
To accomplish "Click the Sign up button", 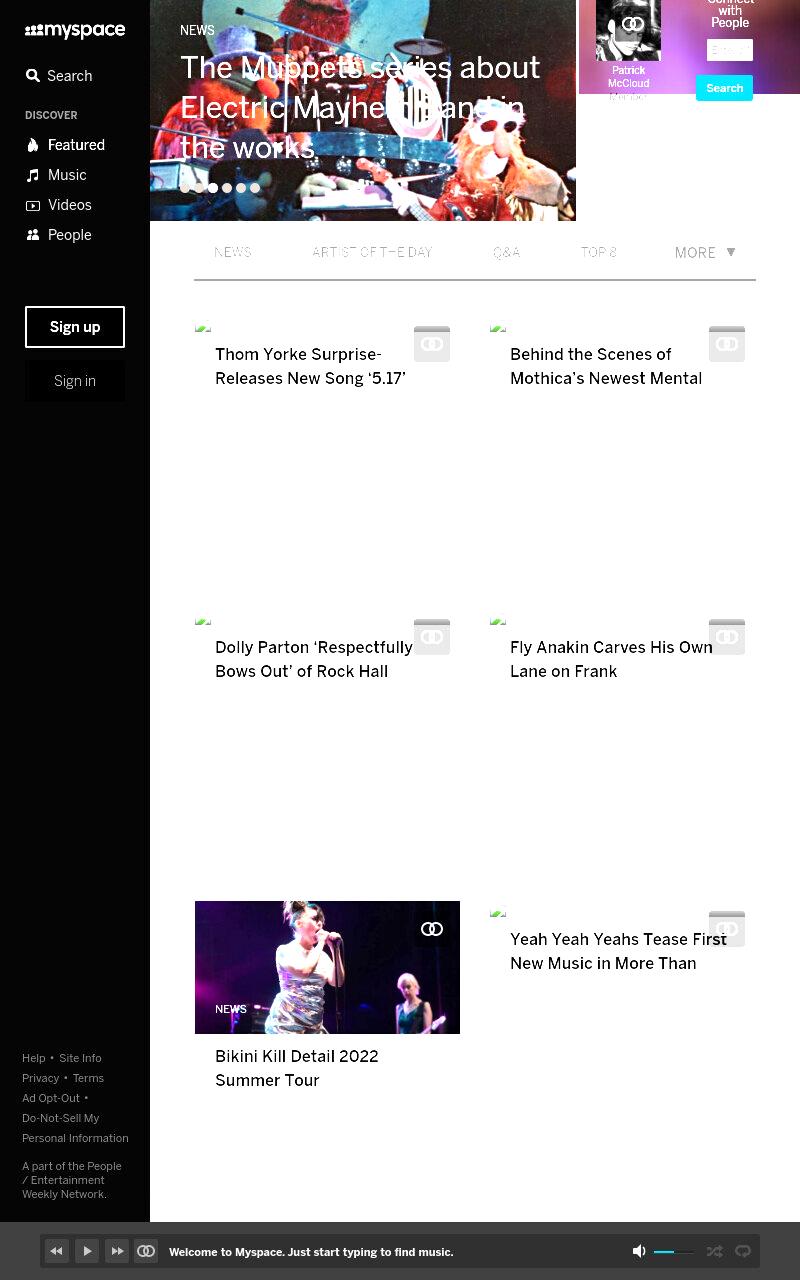I will 75,327.
